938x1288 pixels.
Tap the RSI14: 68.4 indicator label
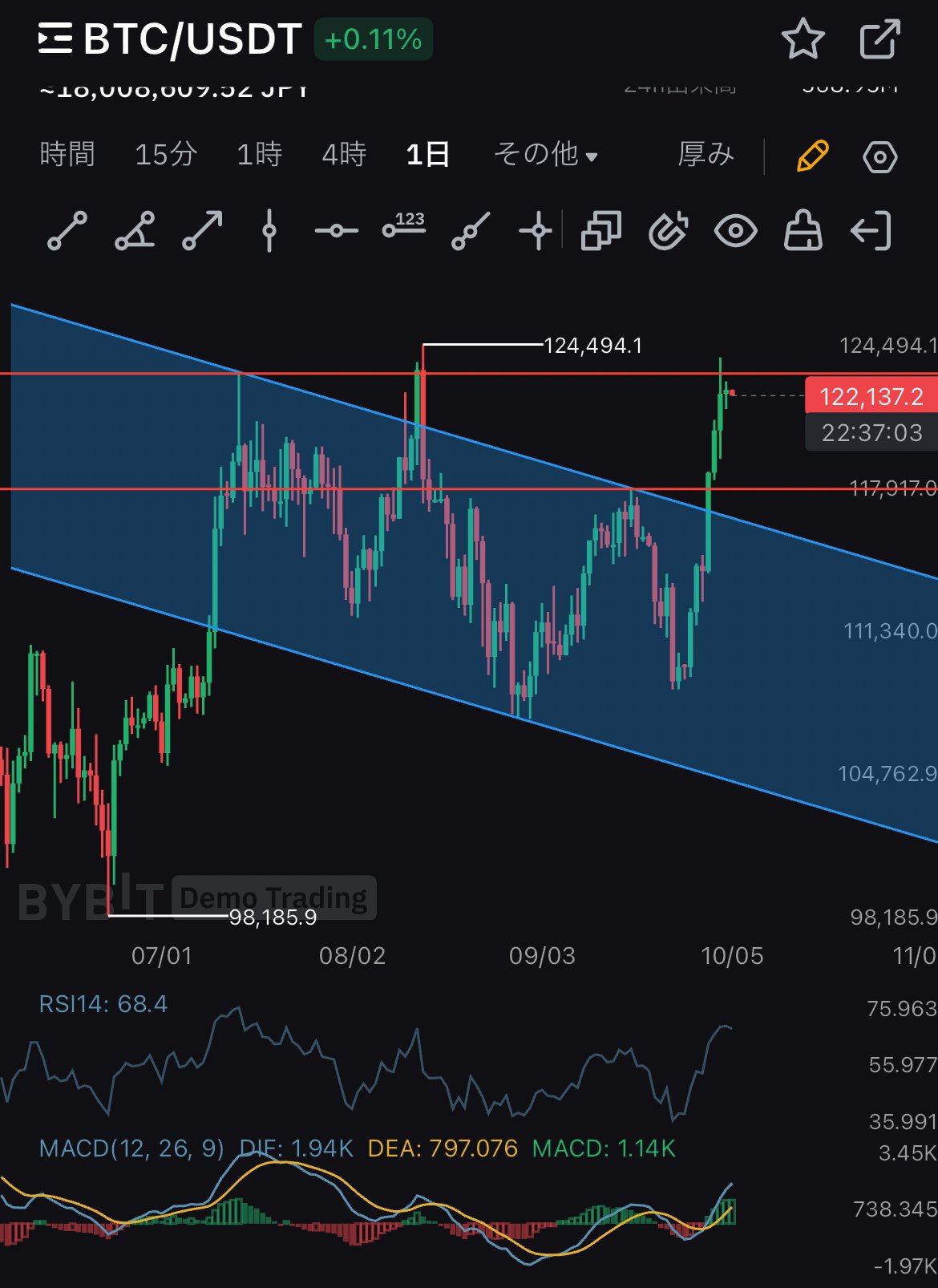pos(103,1004)
